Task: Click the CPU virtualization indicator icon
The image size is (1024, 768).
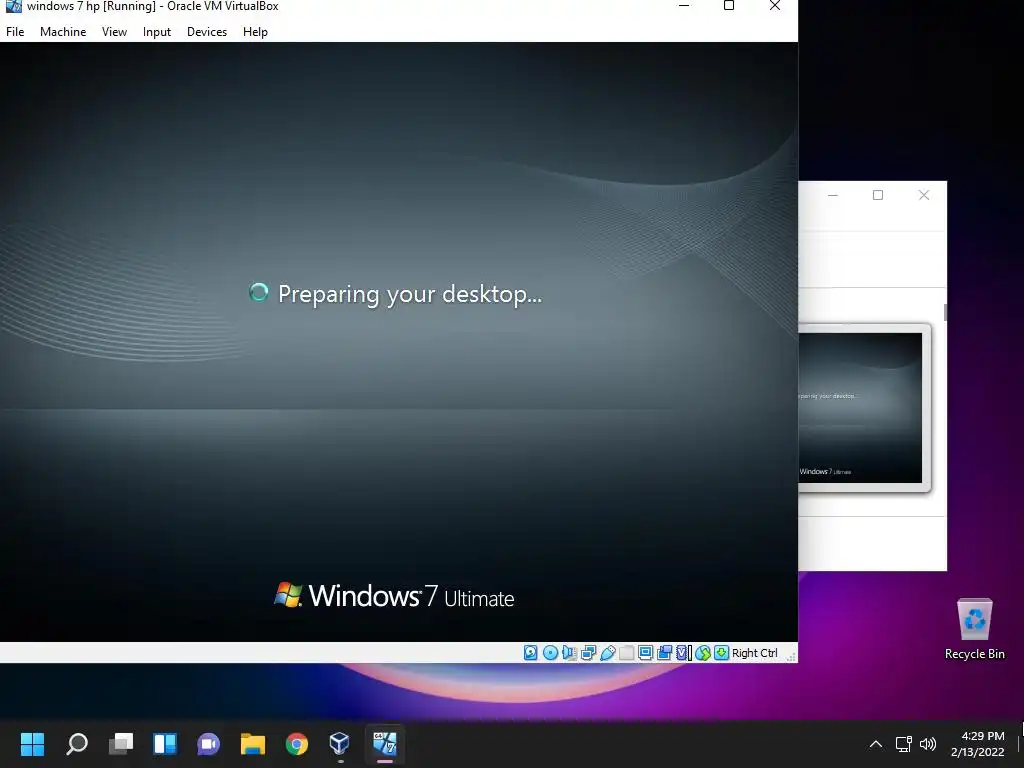Action: tap(684, 652)
